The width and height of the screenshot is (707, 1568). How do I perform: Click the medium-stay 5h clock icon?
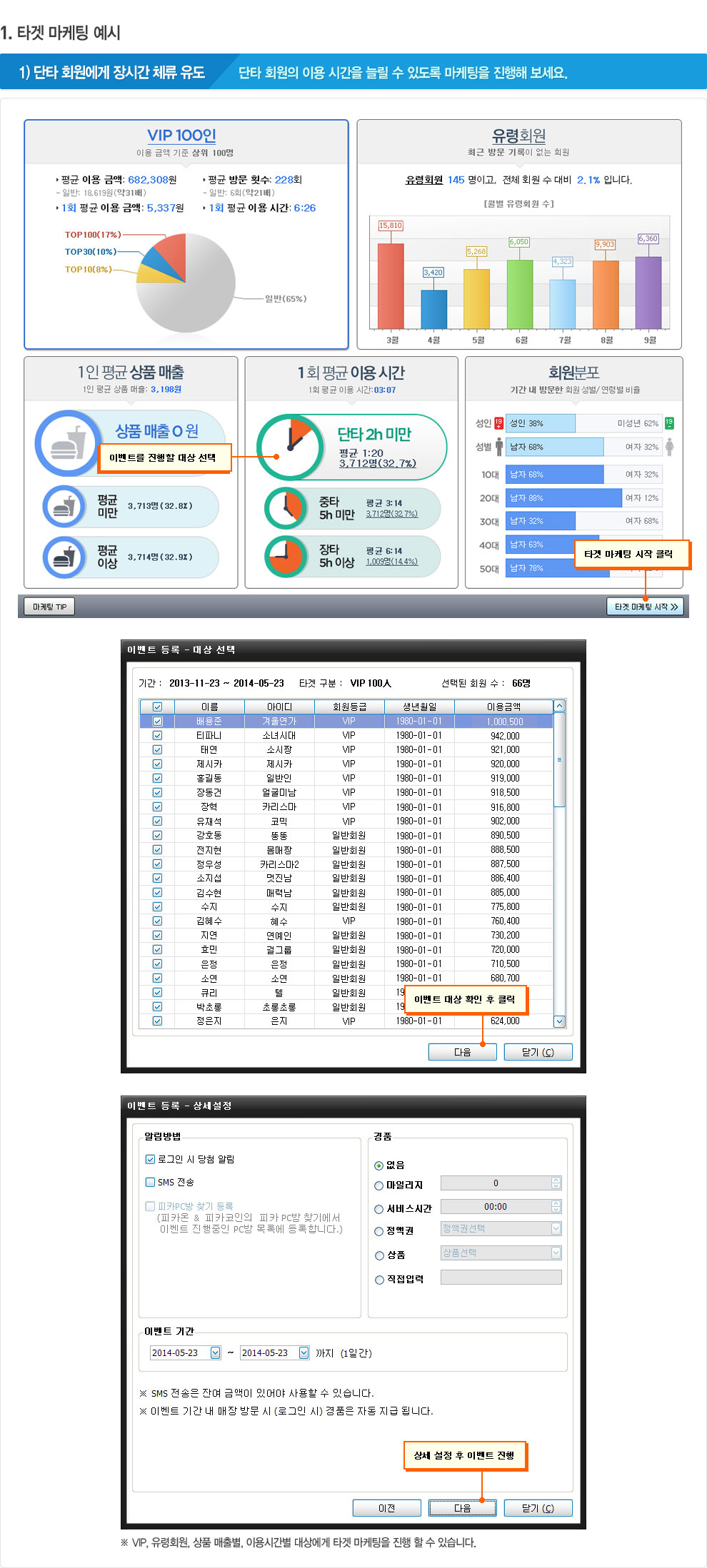(x=286, y=508)
